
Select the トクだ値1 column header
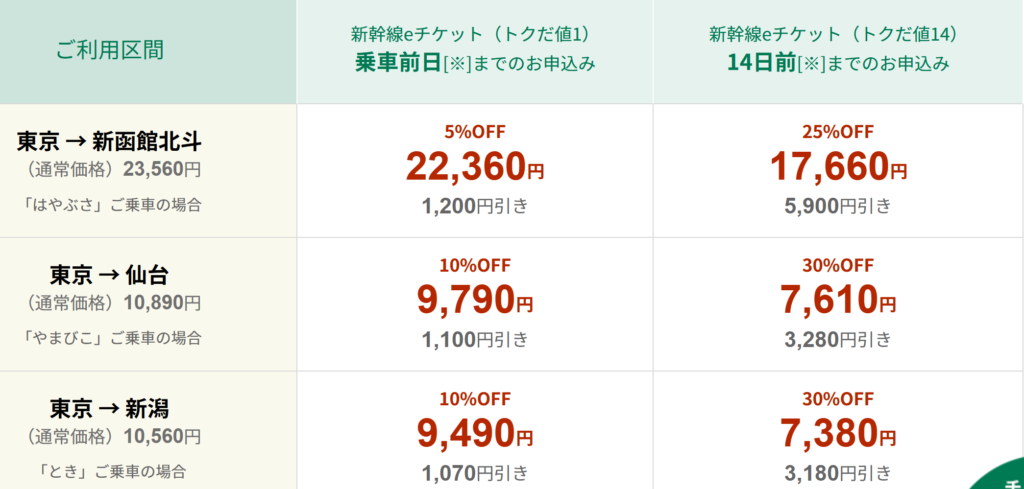(475, 52)
